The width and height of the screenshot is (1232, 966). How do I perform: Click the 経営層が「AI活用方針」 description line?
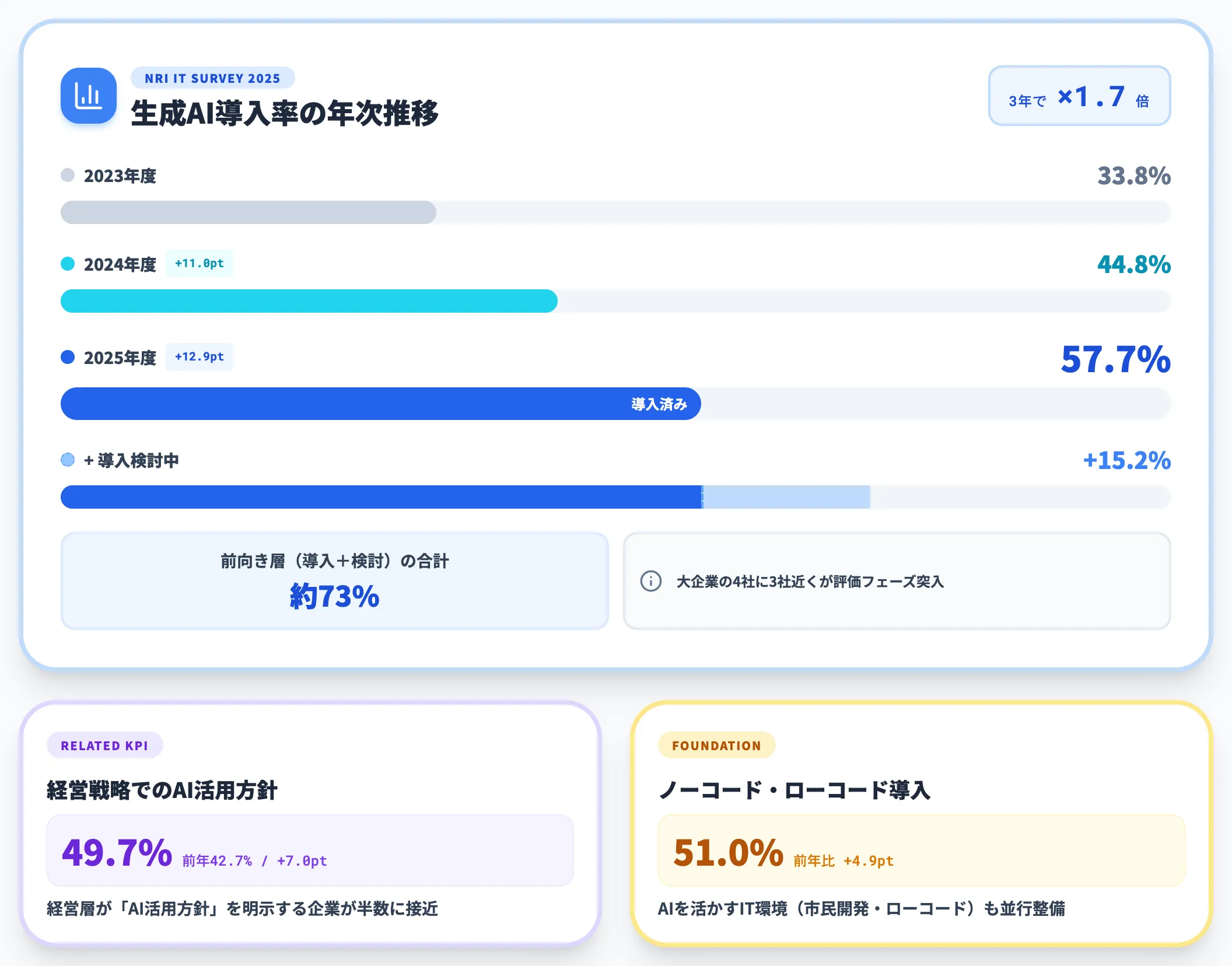[x=243, y=908]
